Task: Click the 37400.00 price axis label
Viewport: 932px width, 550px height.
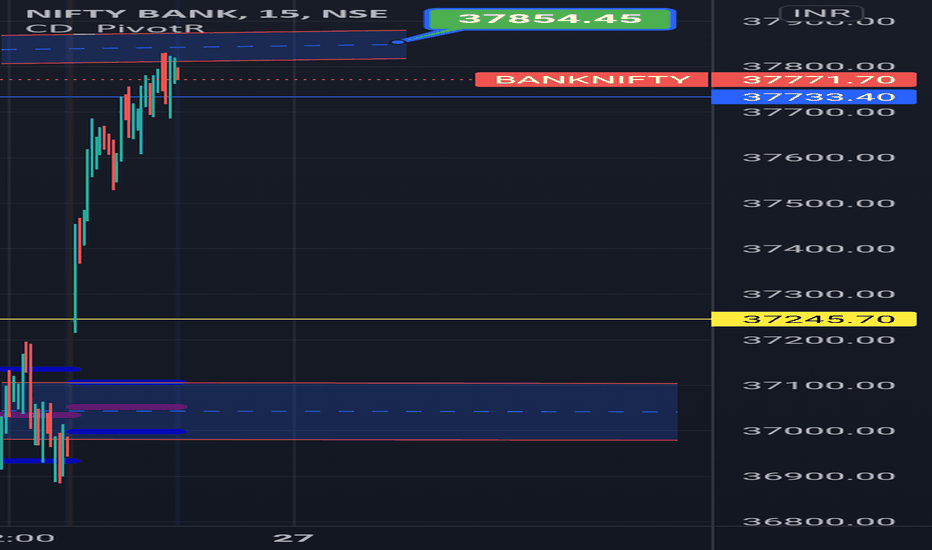Action: 818,249
